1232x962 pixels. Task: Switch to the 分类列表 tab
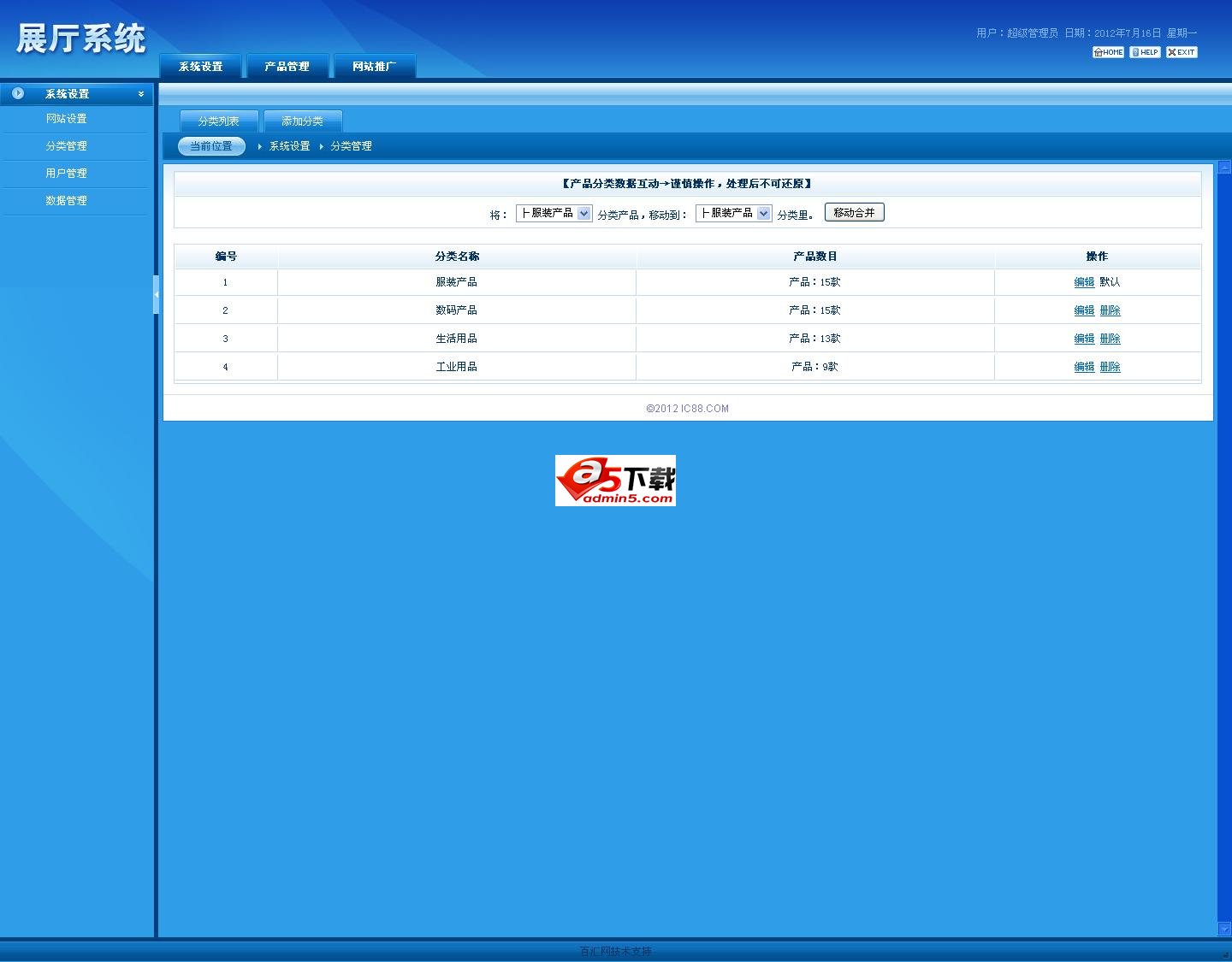(219, 121)
